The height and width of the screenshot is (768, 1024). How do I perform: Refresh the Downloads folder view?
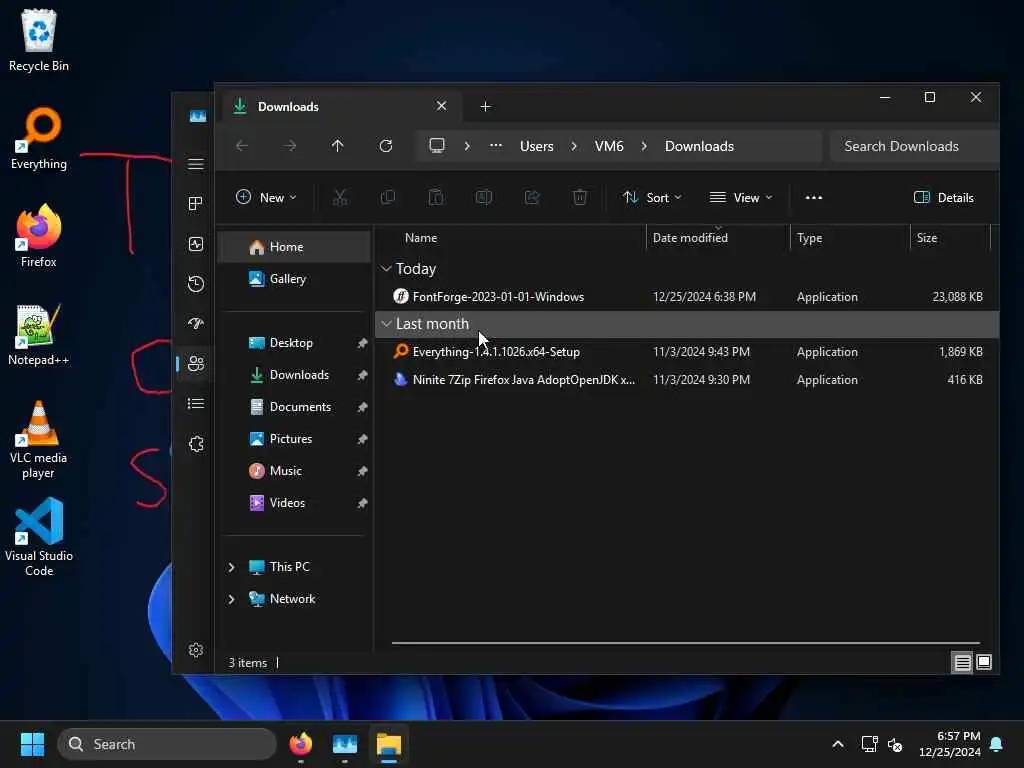(x=386, y=146)
